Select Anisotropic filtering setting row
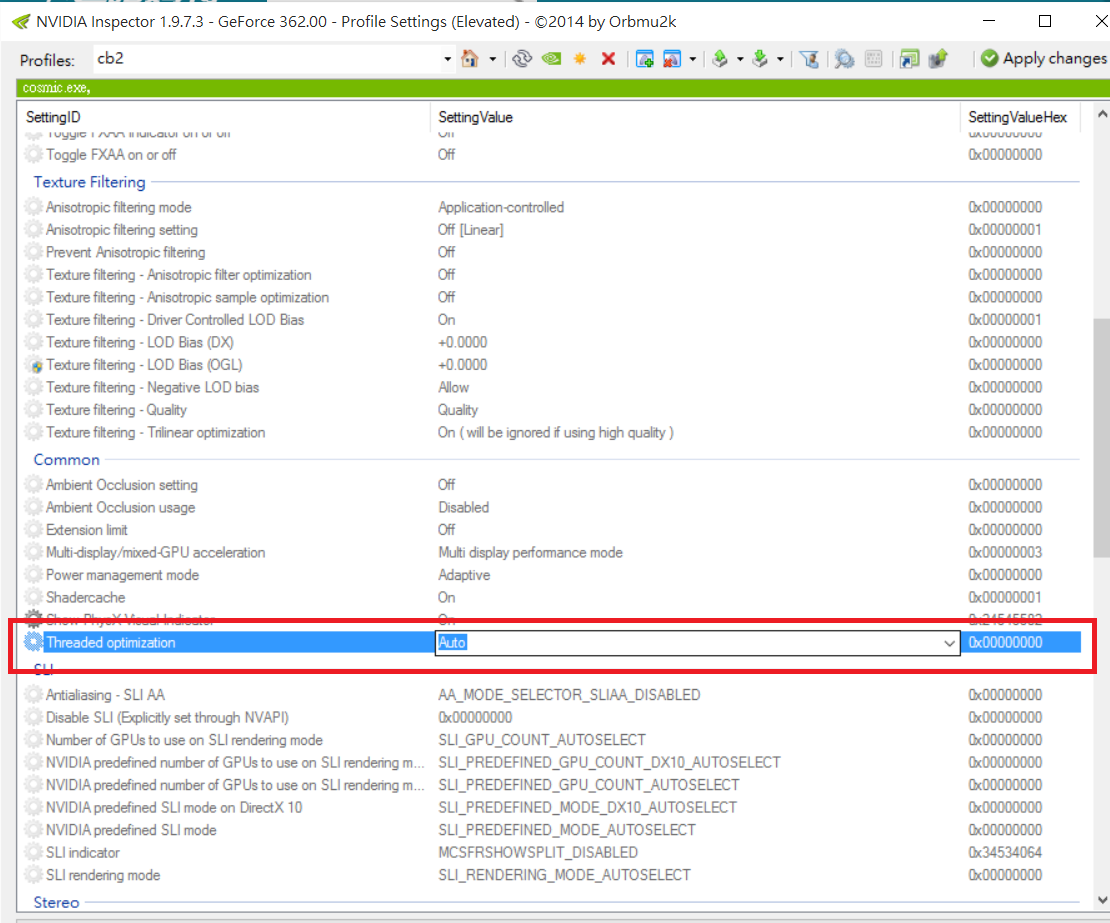 click(551, 230)
